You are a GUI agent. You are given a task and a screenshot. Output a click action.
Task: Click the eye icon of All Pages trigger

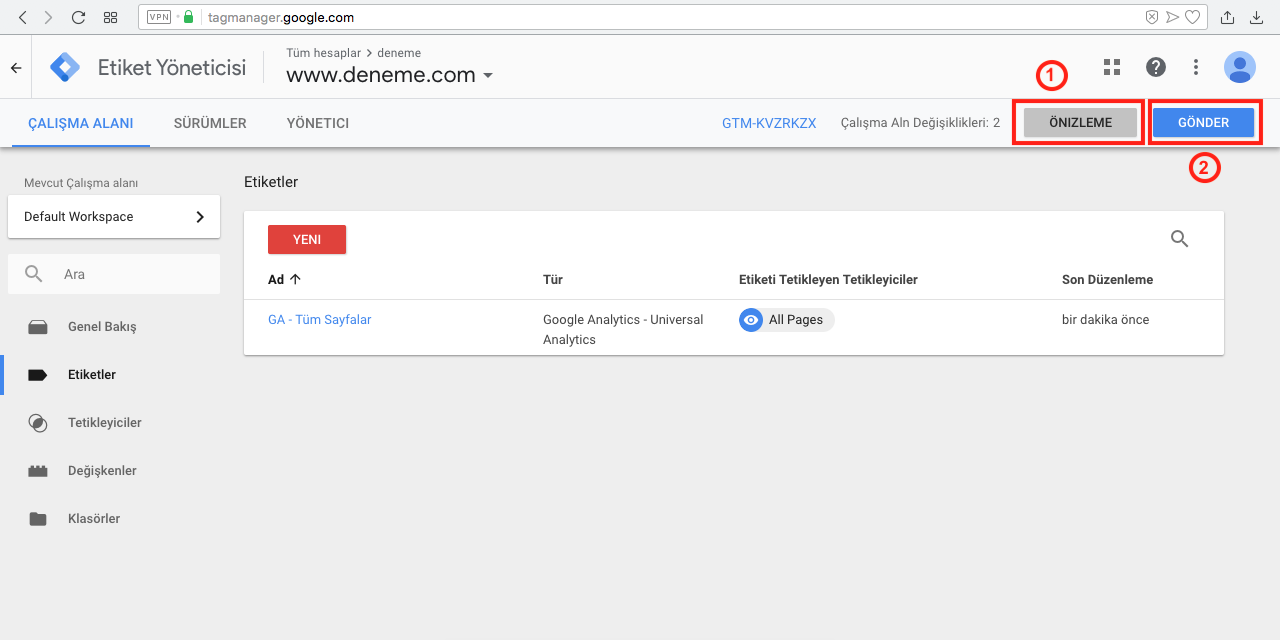(x=751, y=320)
